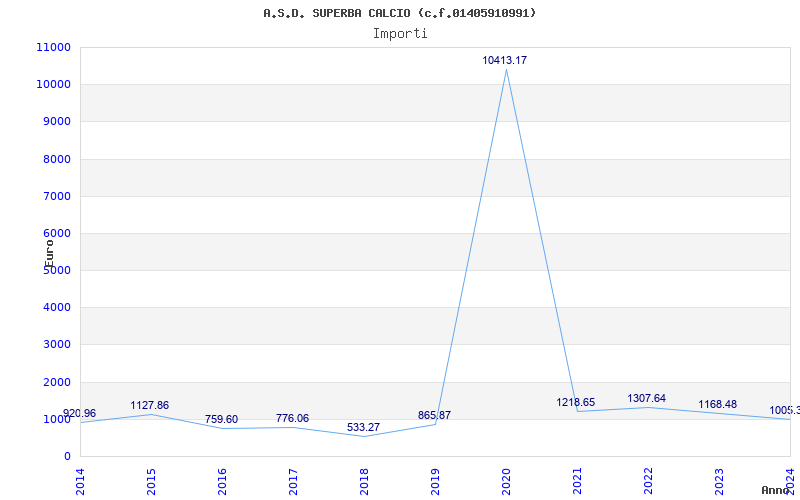800x500 pixels.
Task: Click the 6000 y-axis tick label
Action: 56,233
